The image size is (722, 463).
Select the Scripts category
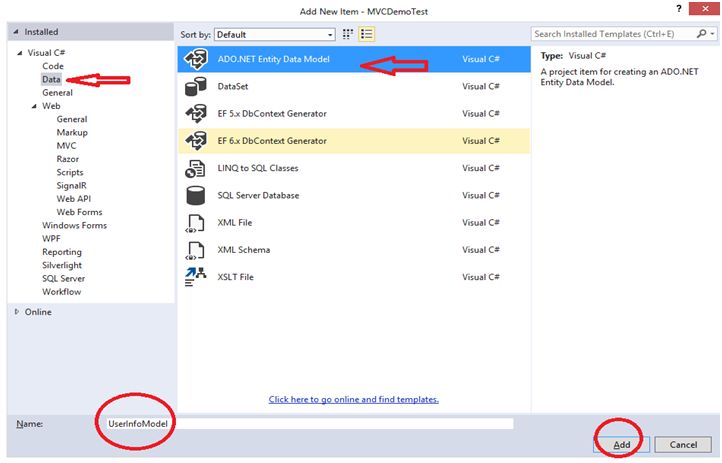click(x=70, y=172)
